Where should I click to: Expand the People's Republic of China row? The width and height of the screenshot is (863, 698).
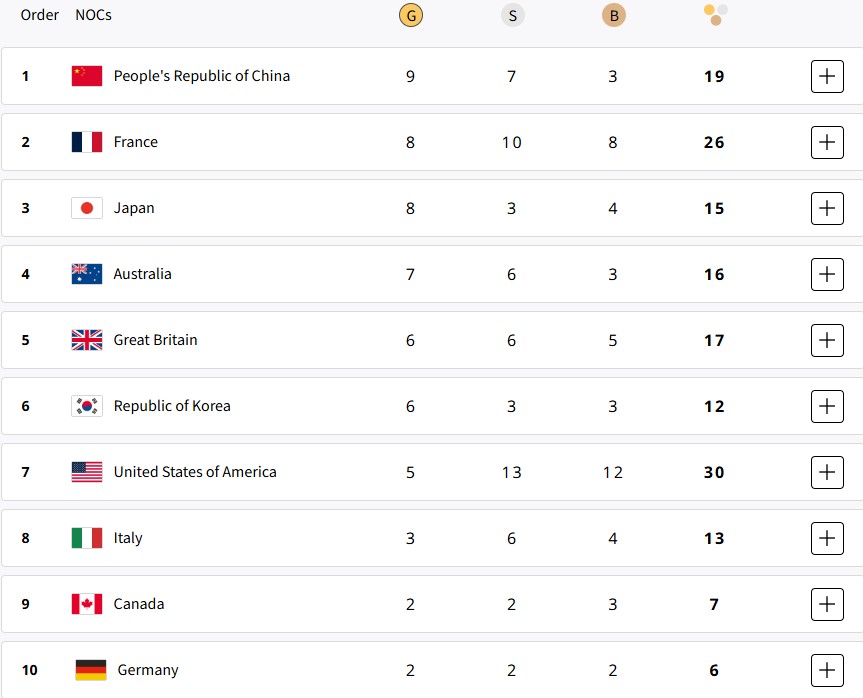[827, 77]
